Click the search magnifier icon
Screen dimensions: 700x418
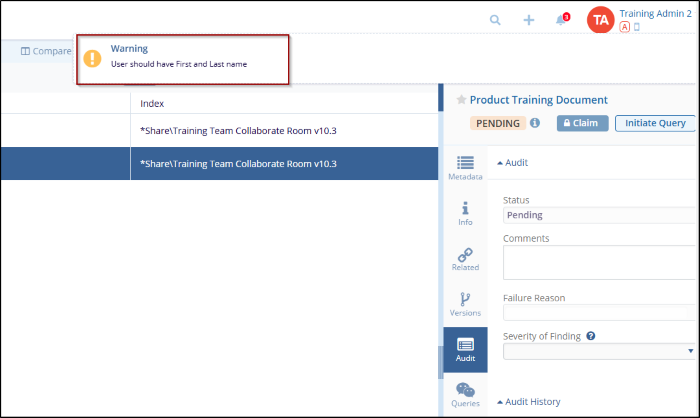pos(495,20)
